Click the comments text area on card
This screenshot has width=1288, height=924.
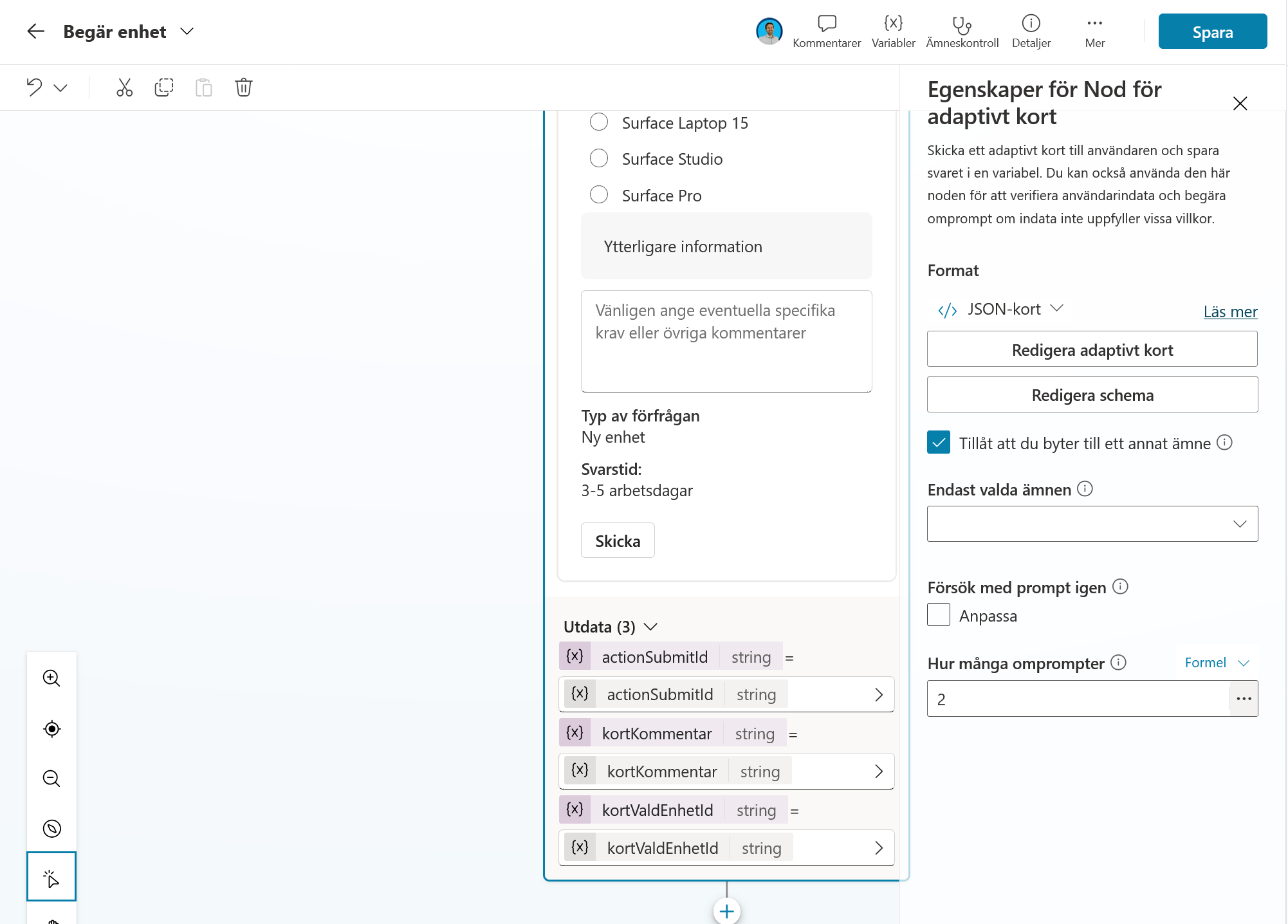726,341
